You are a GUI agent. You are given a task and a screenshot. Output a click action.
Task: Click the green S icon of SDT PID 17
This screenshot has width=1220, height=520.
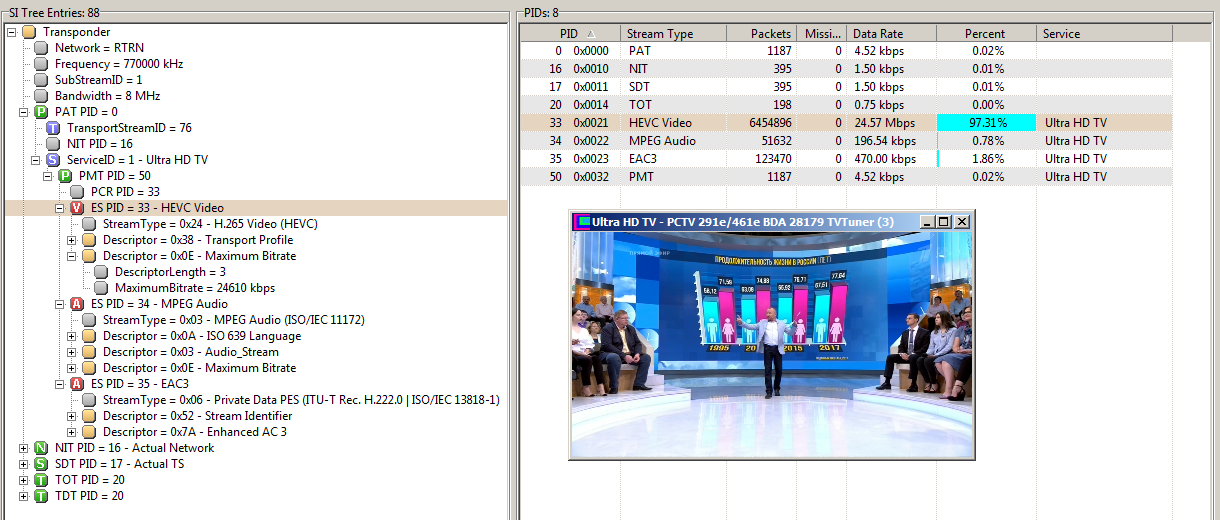[x=41, y=464]
